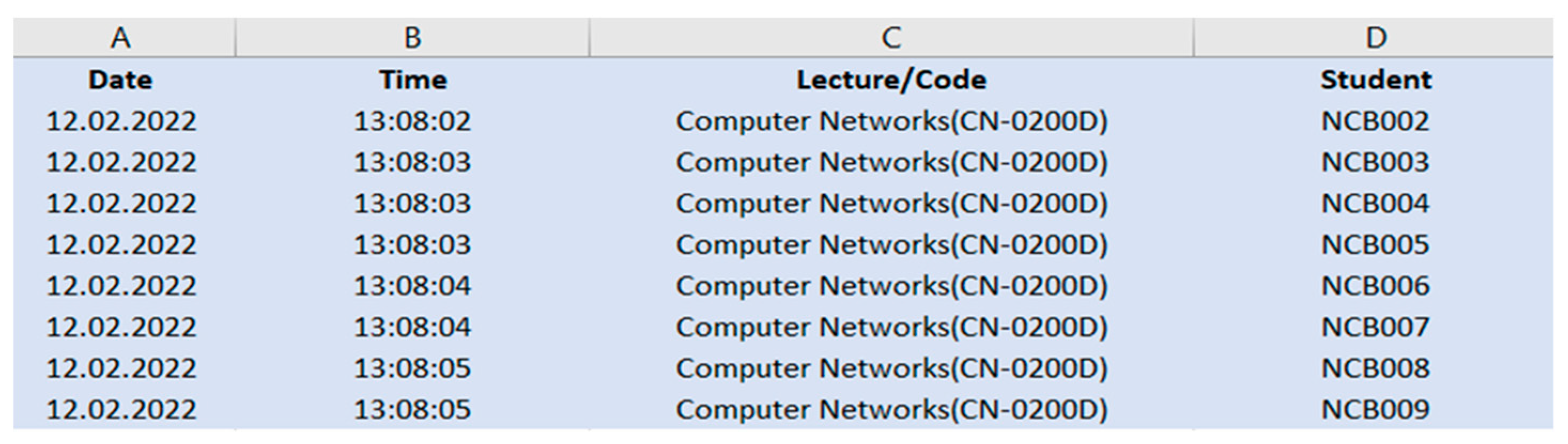Select the Time header cell
Viewport: 1568px width, 444px height.
413,80
